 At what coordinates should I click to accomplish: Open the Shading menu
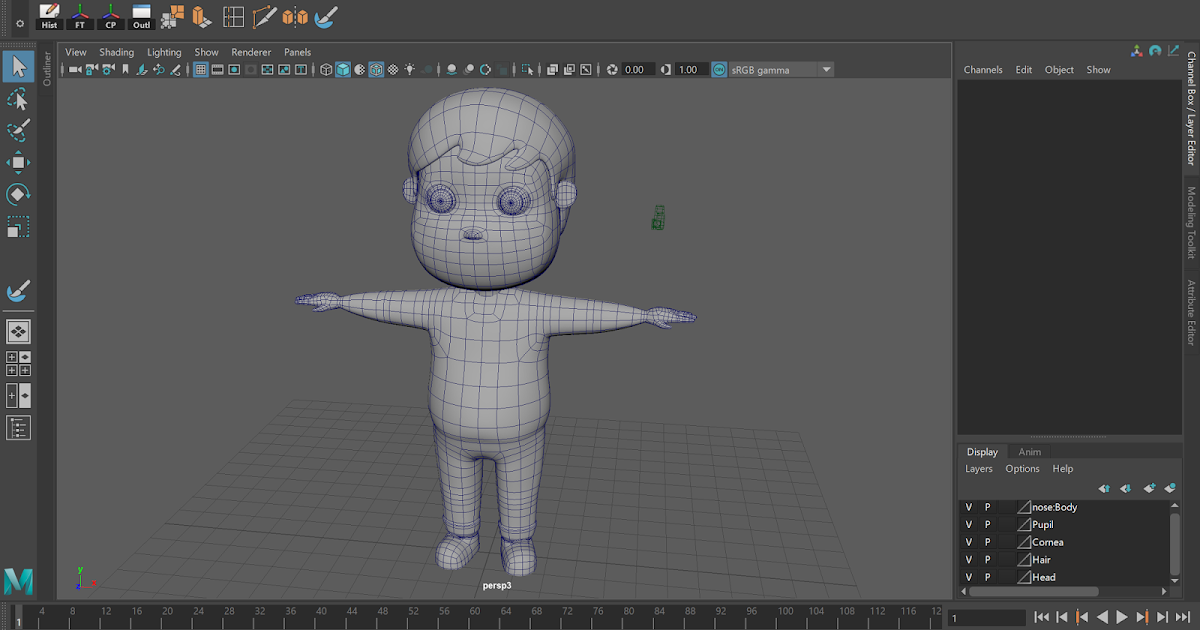(x=117, y=52)
